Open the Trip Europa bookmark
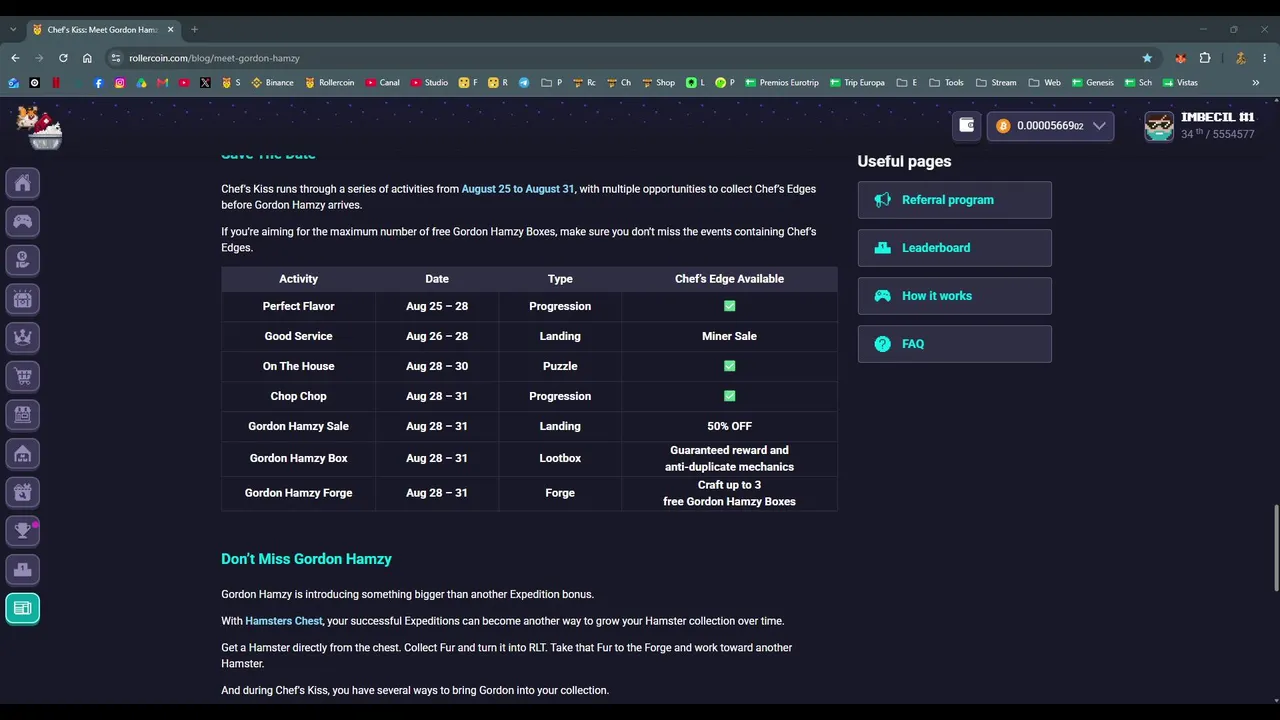The height and width of the screenshot is (720, 1280). [857, 83]
